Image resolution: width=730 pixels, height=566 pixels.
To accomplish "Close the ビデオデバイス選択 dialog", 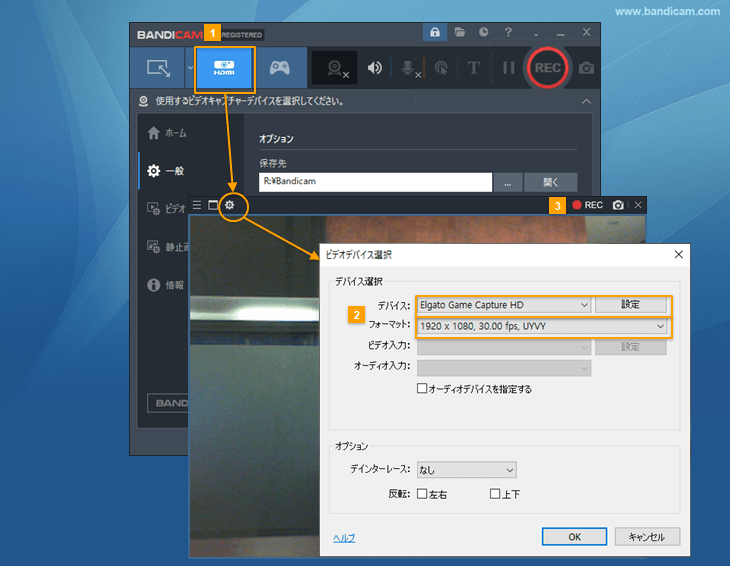I will point(678,254).
